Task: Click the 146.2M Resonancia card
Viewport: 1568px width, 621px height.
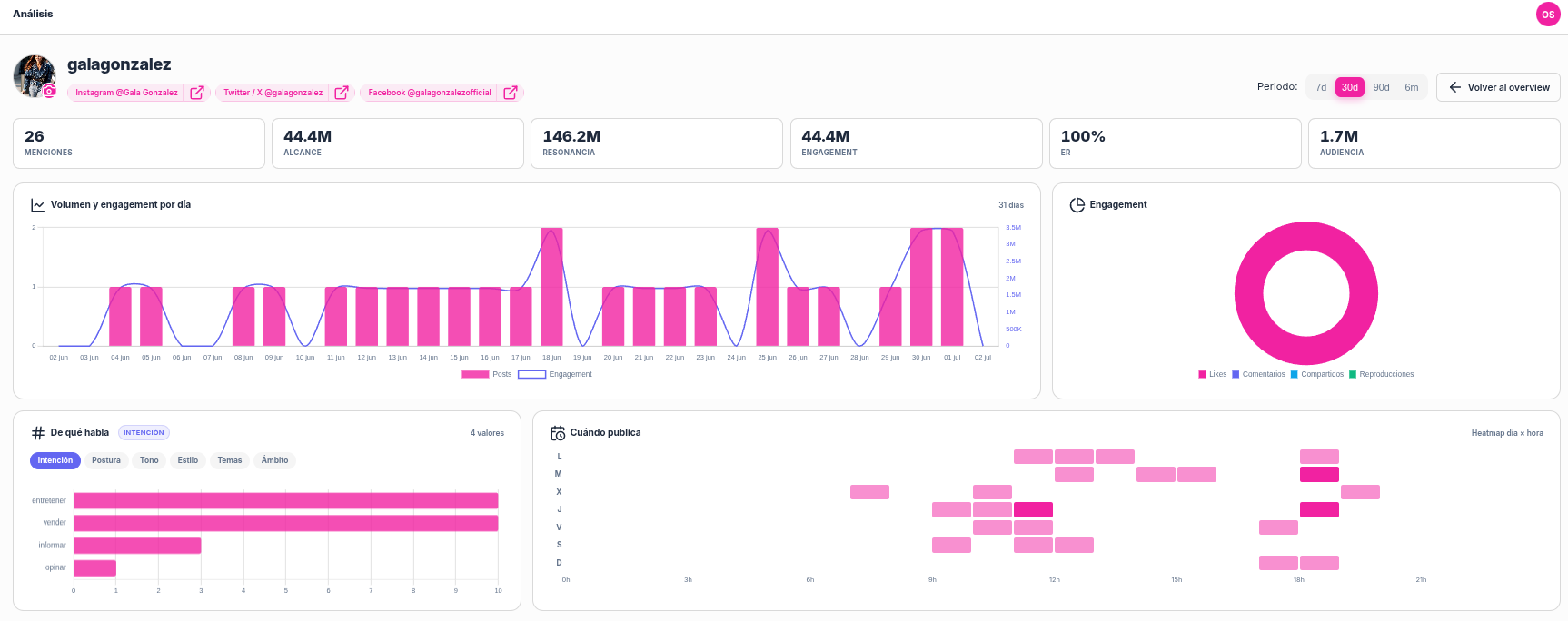Action: pyautogui.click(x=657, y=143)
